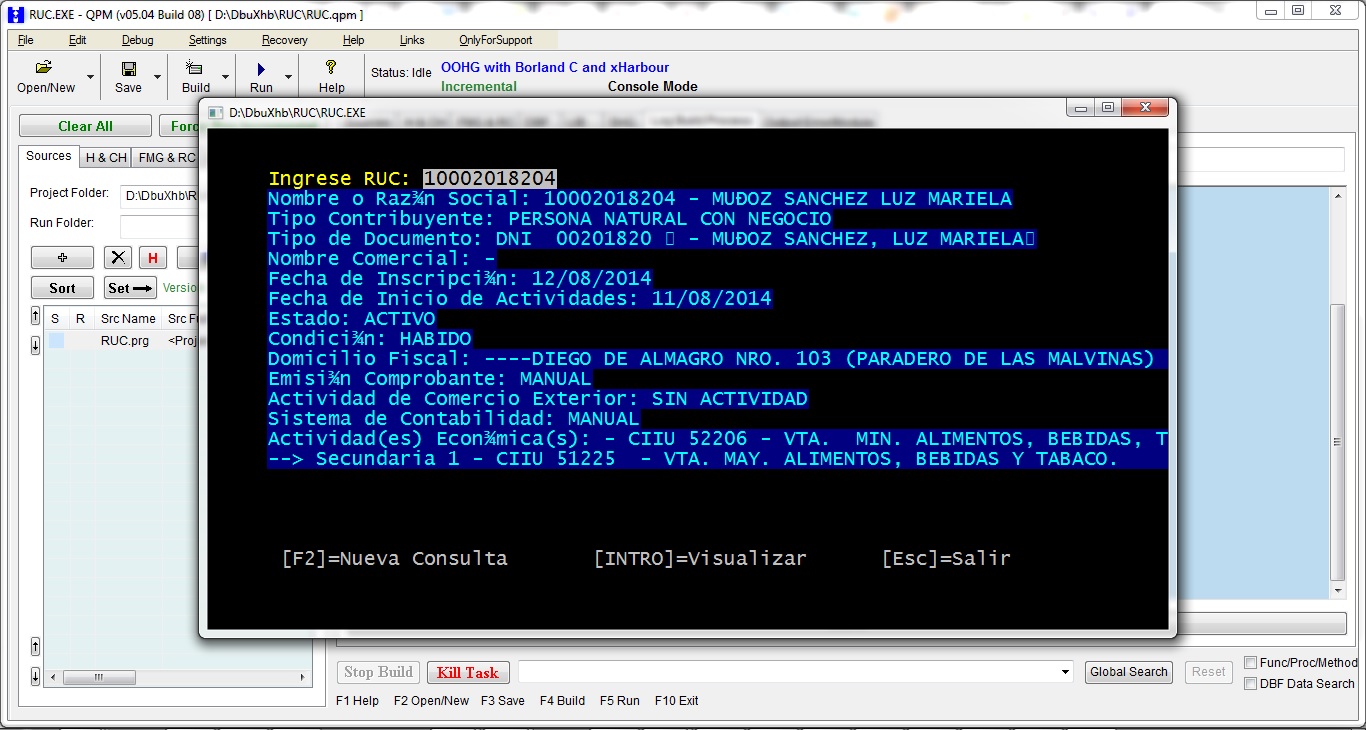Open the Debug menu
The image size is (1366, 730).
138,40
